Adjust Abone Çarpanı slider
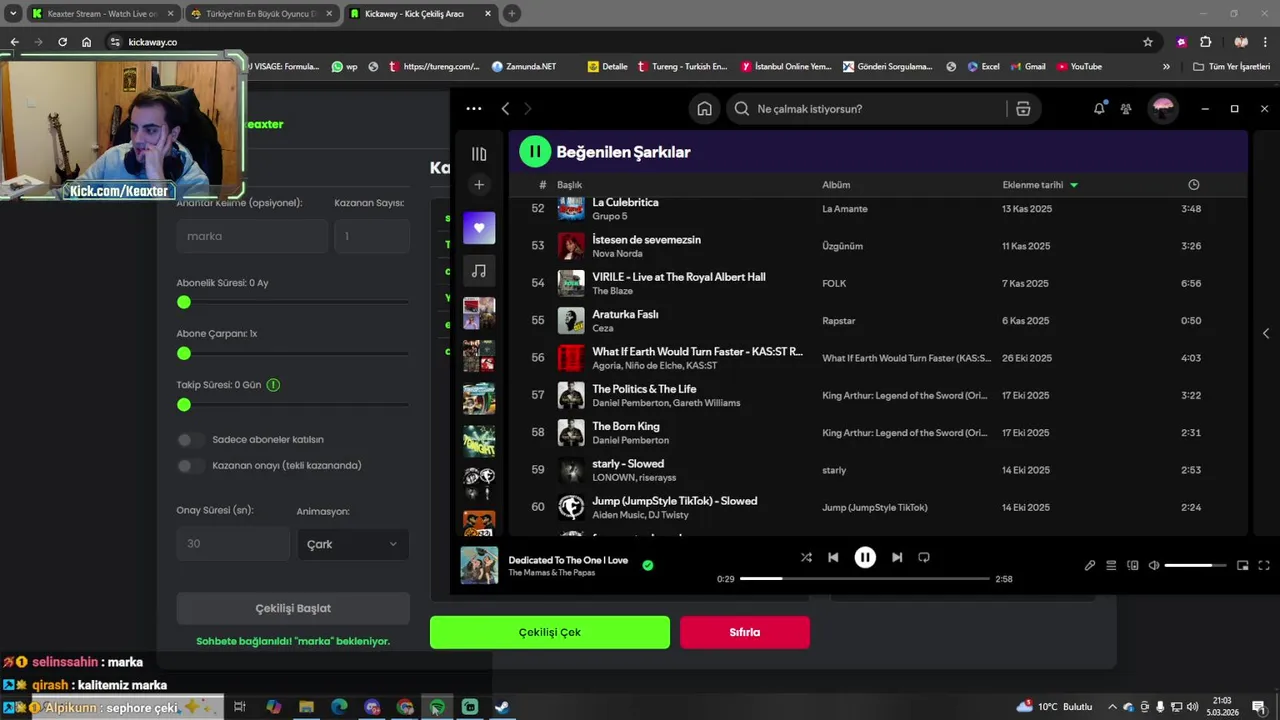This screenshot has width=1280, height=720. coord(292,353)
